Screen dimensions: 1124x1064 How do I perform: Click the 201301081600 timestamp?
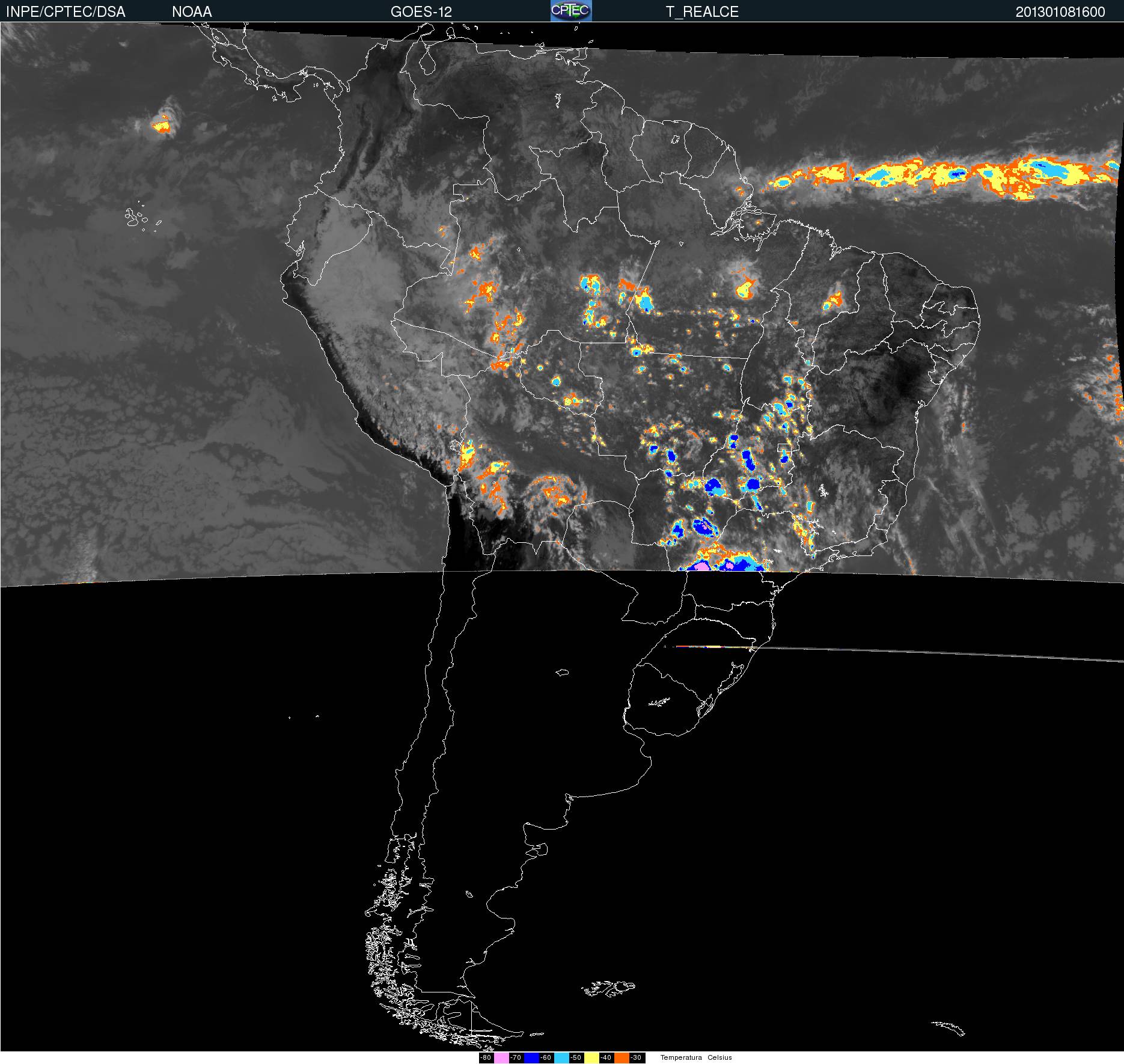tap(1060, 12)
